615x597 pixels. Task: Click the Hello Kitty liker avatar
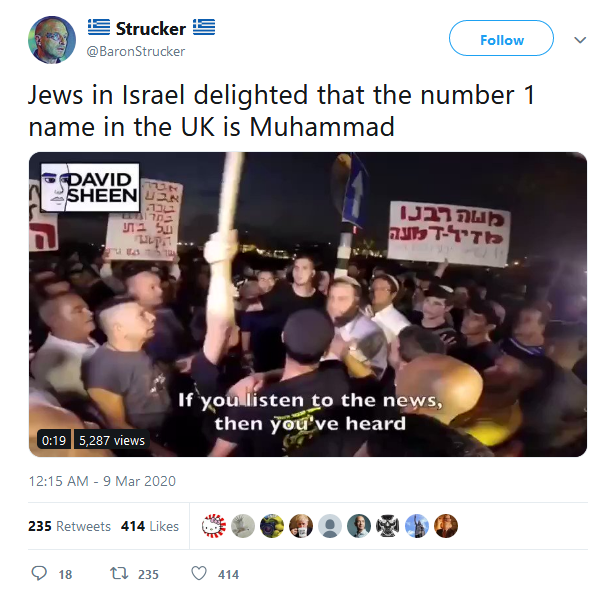[x=214, y=526]
